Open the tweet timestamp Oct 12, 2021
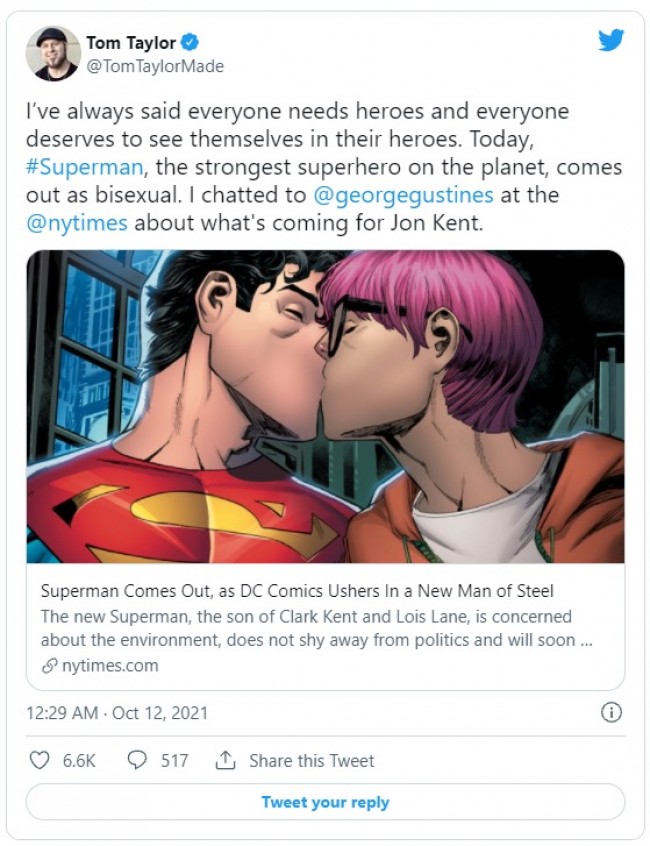Viewport: 650px width, 846px height. (117, 713)
